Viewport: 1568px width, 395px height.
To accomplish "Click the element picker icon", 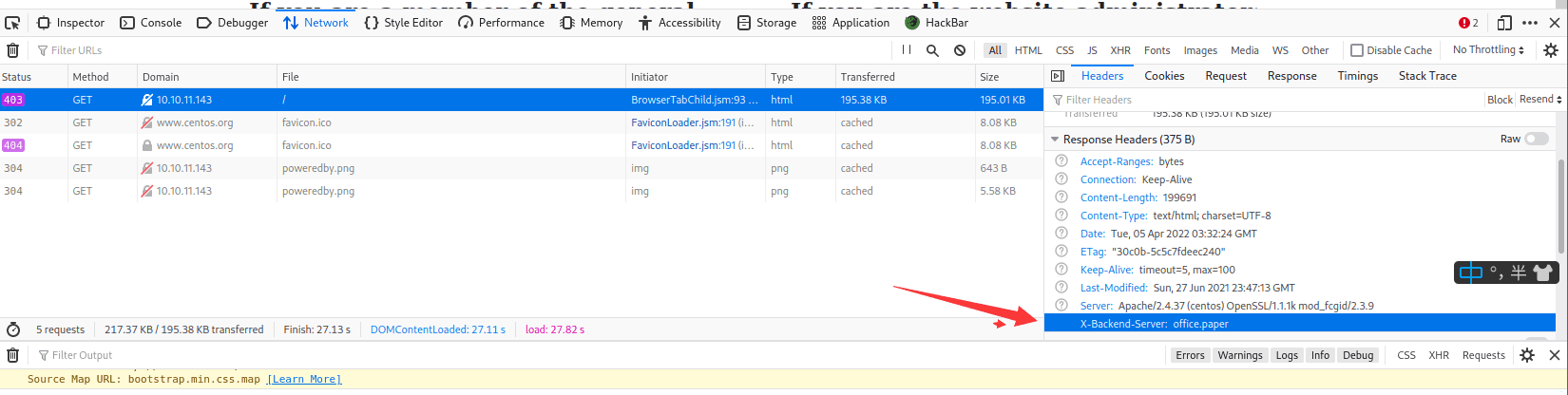I will point(13,23).
